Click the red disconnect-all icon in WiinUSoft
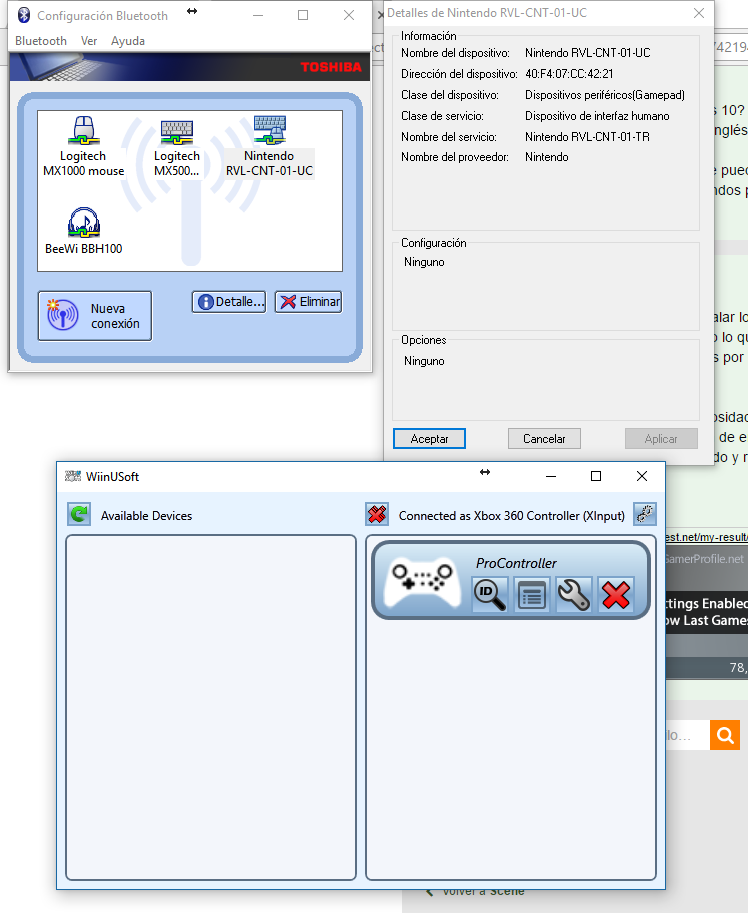This screenshot has height=913, width=748. 377,514
